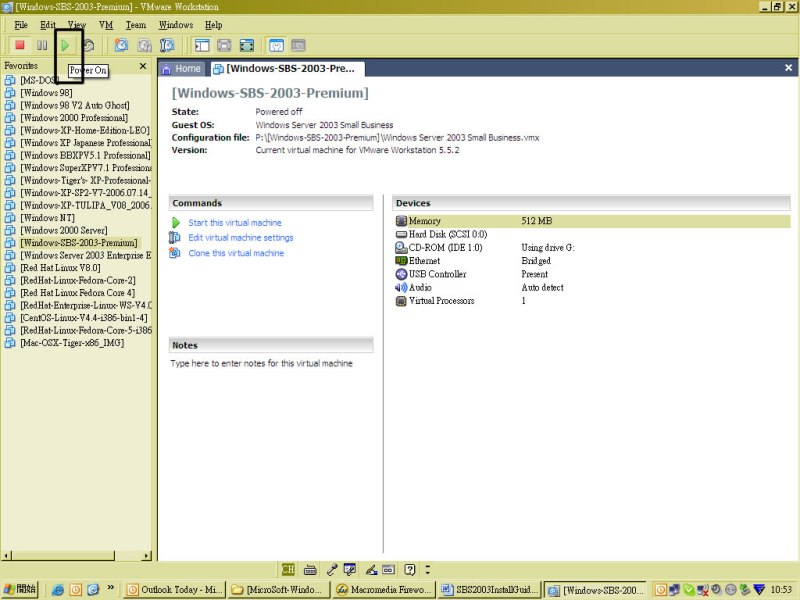Open the Help menu
Image resolution: width=800 pixels, height=600 pixels.
213,25
